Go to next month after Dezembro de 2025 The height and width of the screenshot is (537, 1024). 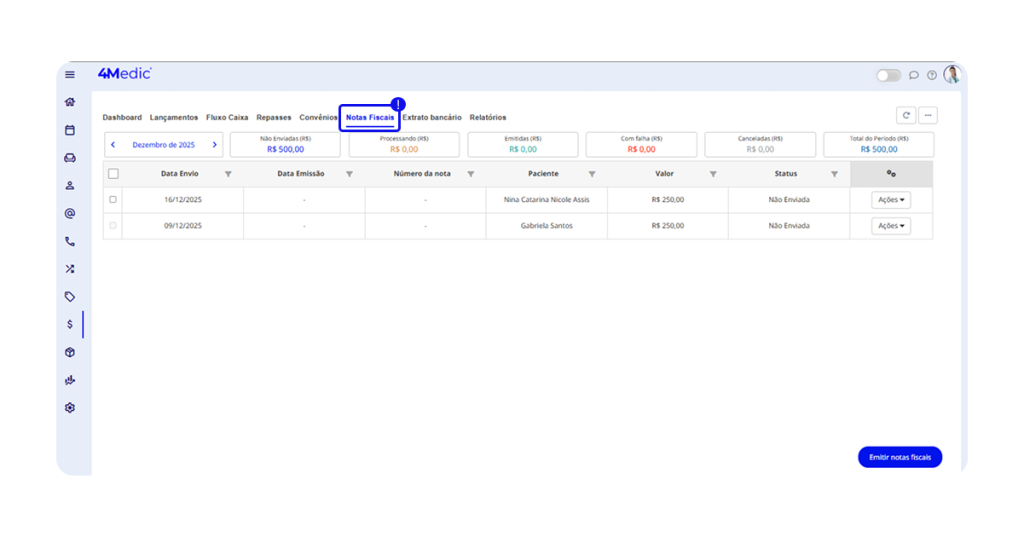[214, 145]
